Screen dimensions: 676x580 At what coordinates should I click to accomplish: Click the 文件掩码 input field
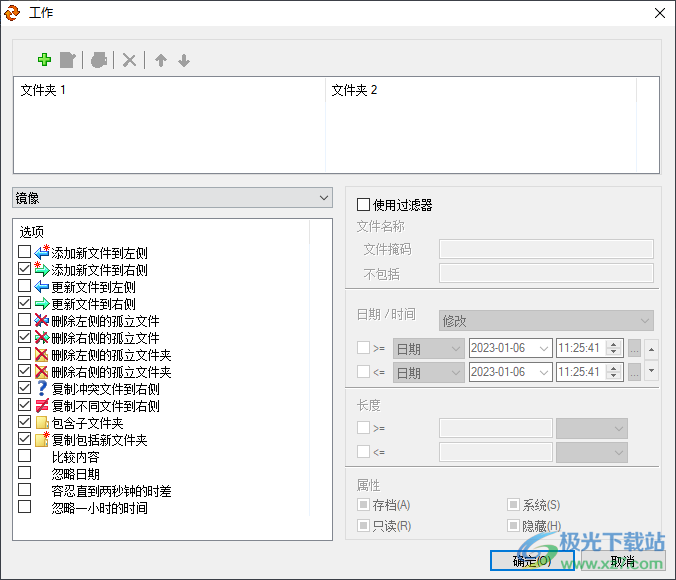pyautogui.click(x=546, y=249)
